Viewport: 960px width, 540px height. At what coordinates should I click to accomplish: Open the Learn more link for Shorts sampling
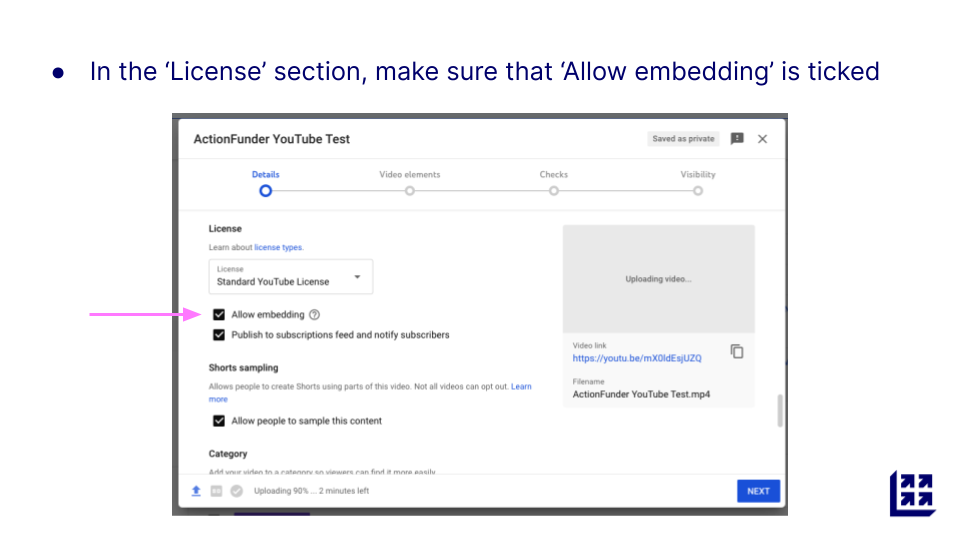click(x=521, y=387)
